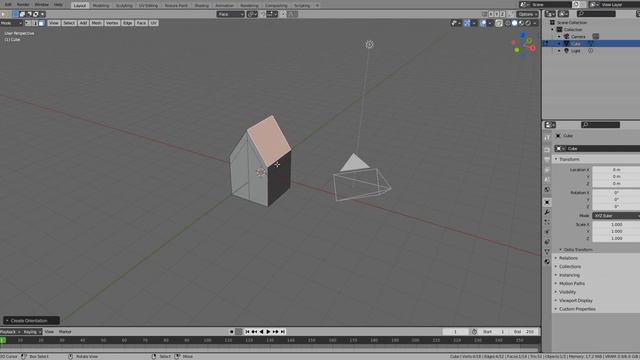
Task: Select face select mode icon
Action: coord(41,23)
